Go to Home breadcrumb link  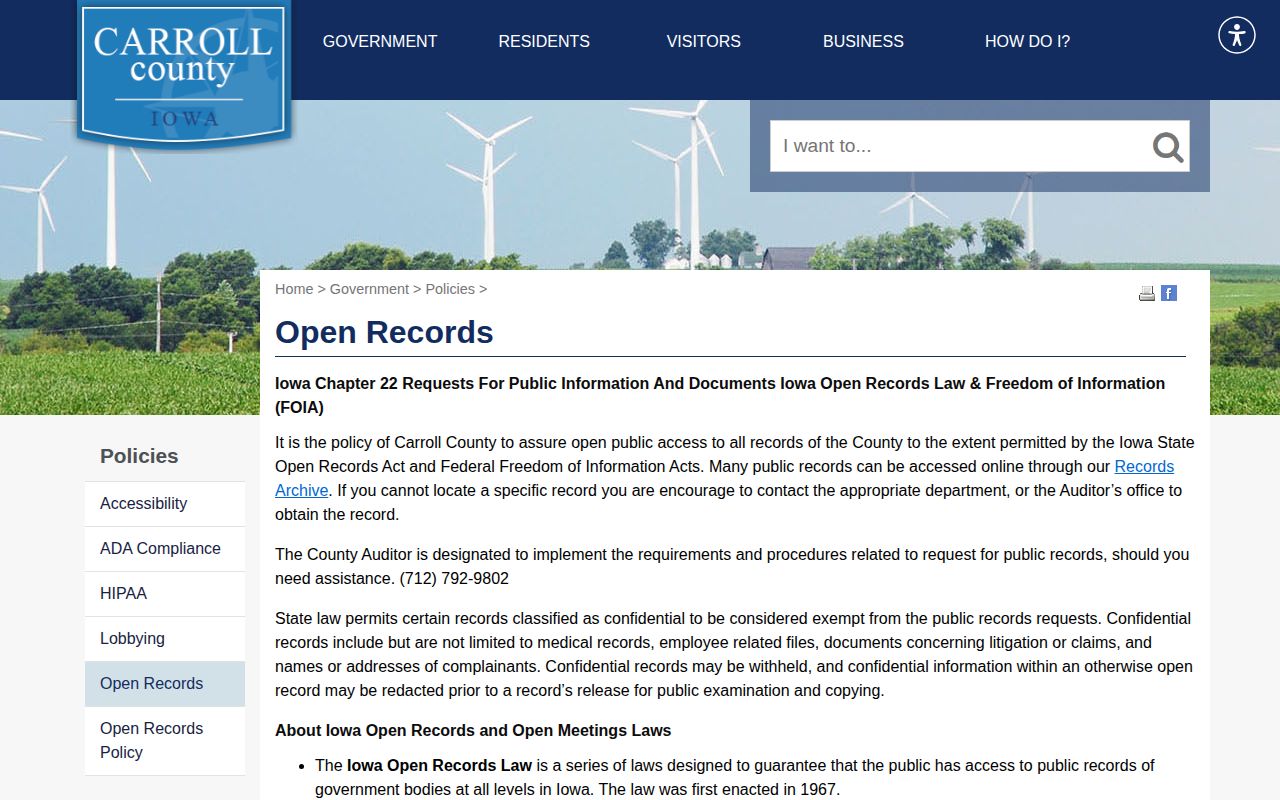tap(294, 289)
